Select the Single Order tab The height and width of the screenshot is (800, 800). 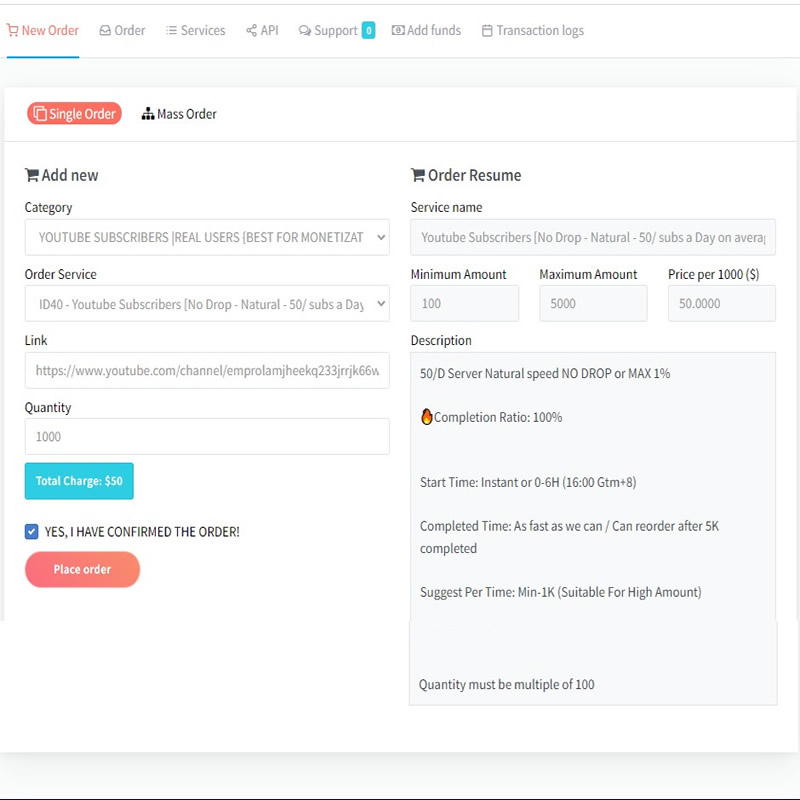coord(74,114)
